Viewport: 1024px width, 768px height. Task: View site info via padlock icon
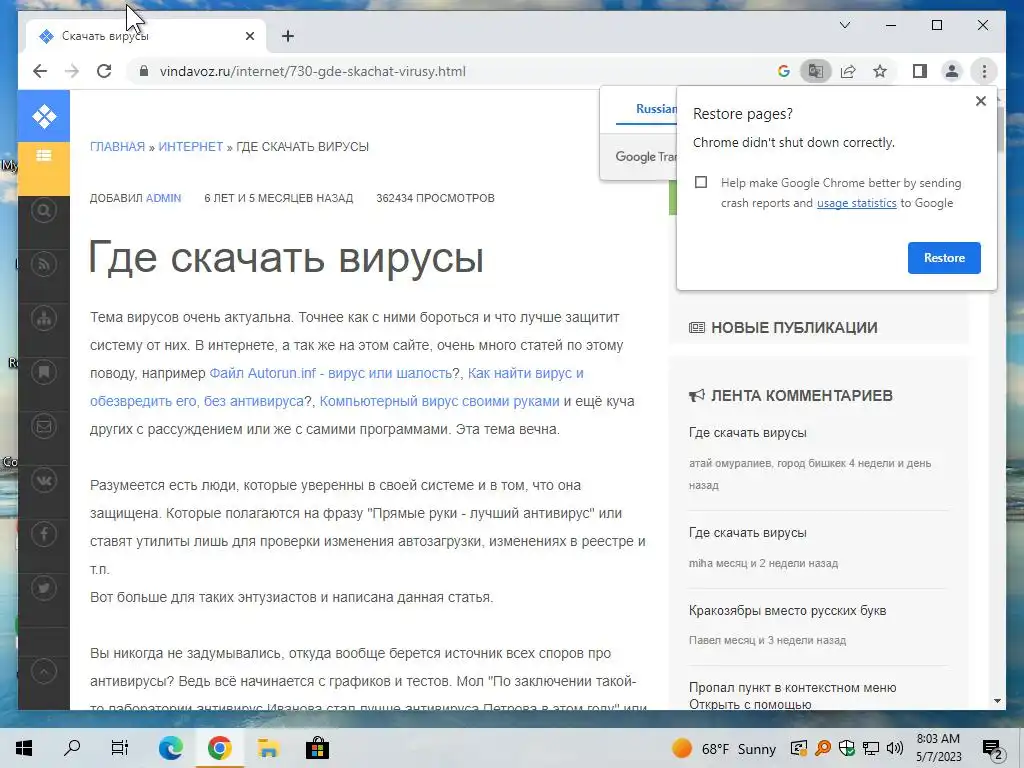click(x=144, y=71)
